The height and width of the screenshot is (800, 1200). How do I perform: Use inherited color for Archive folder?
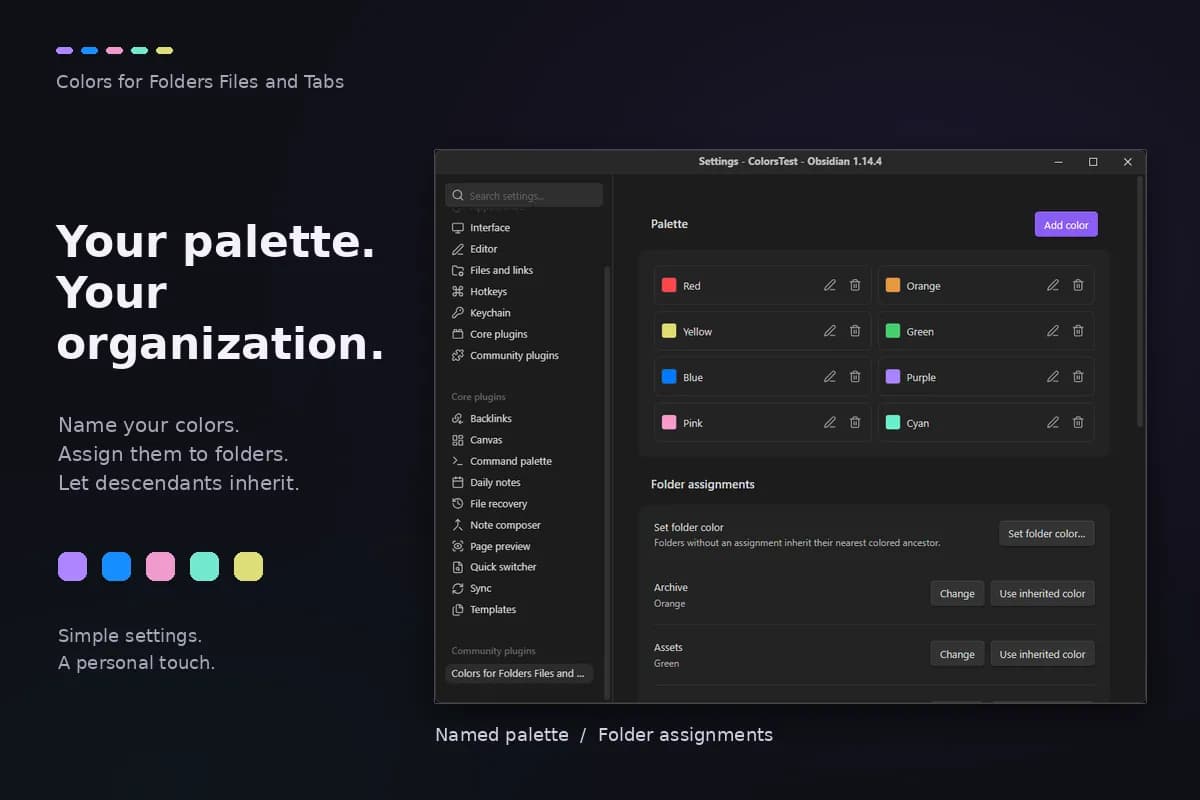pos(1043,593)
